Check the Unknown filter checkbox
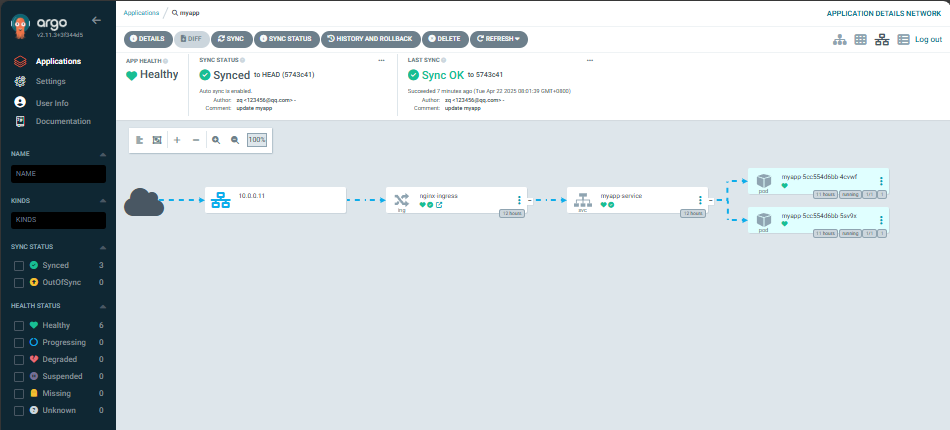The height and width of the screenshot is (430, 950). click(19, 410)
